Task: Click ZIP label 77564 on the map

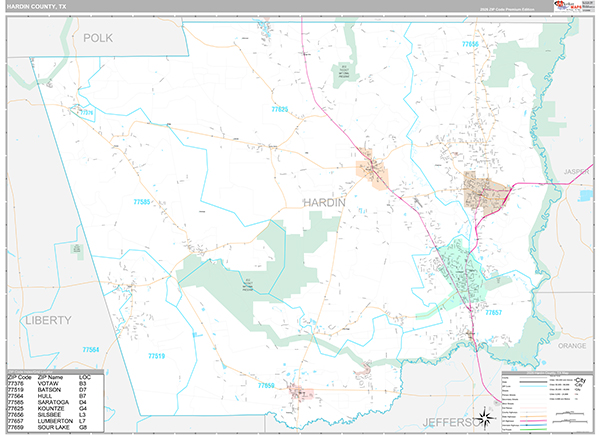Action: pos(91,350)
